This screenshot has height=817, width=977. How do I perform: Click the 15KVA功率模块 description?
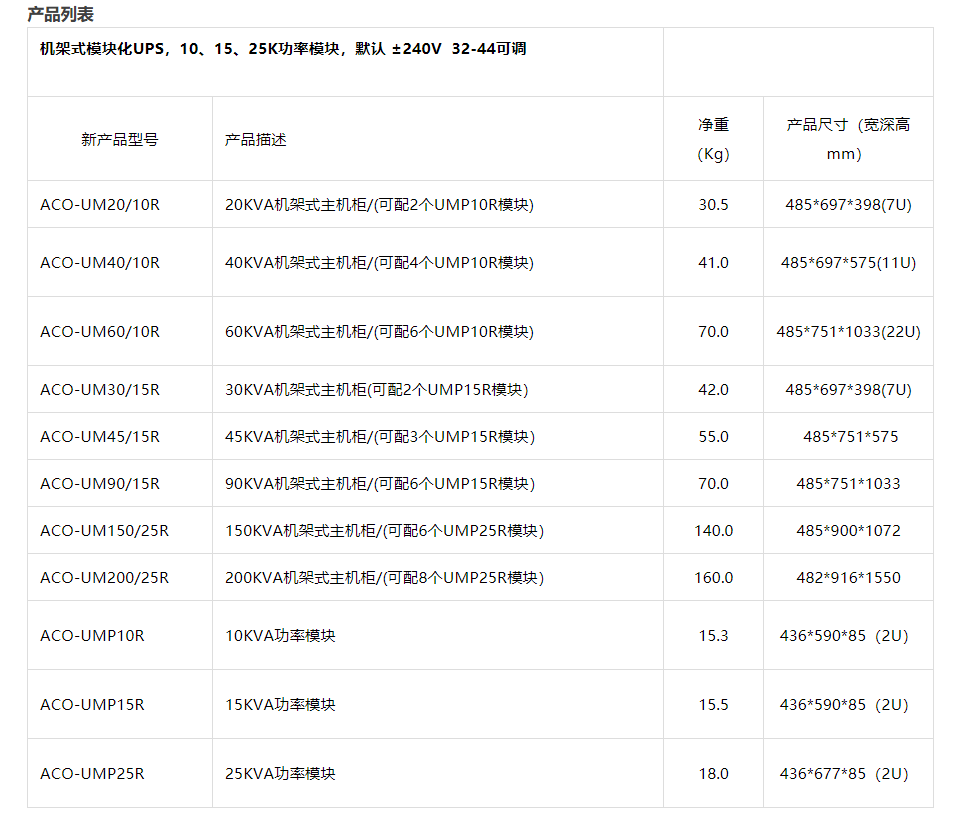coord(280,705)
